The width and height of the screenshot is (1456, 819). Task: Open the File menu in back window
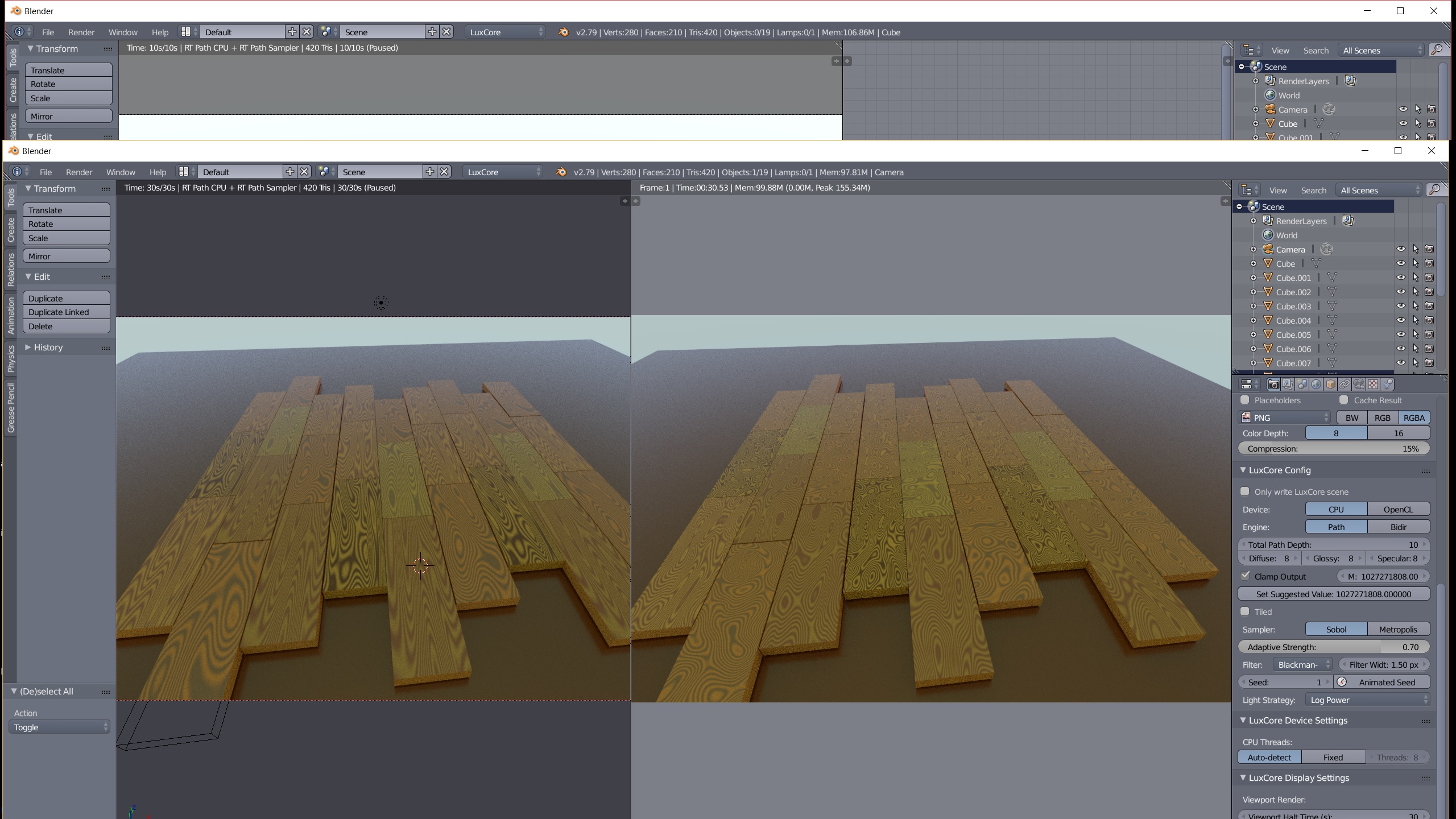click(48, 32)
